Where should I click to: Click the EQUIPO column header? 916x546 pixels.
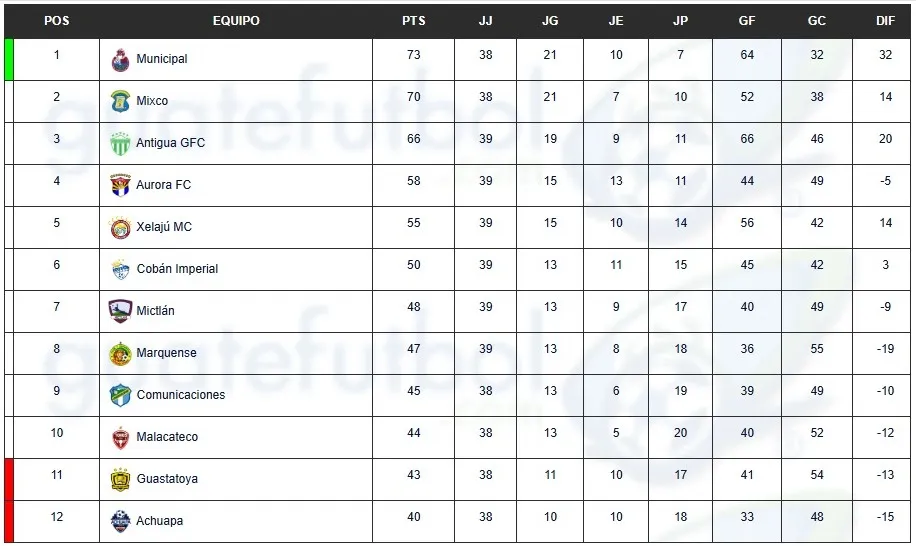tap(236, 21)
